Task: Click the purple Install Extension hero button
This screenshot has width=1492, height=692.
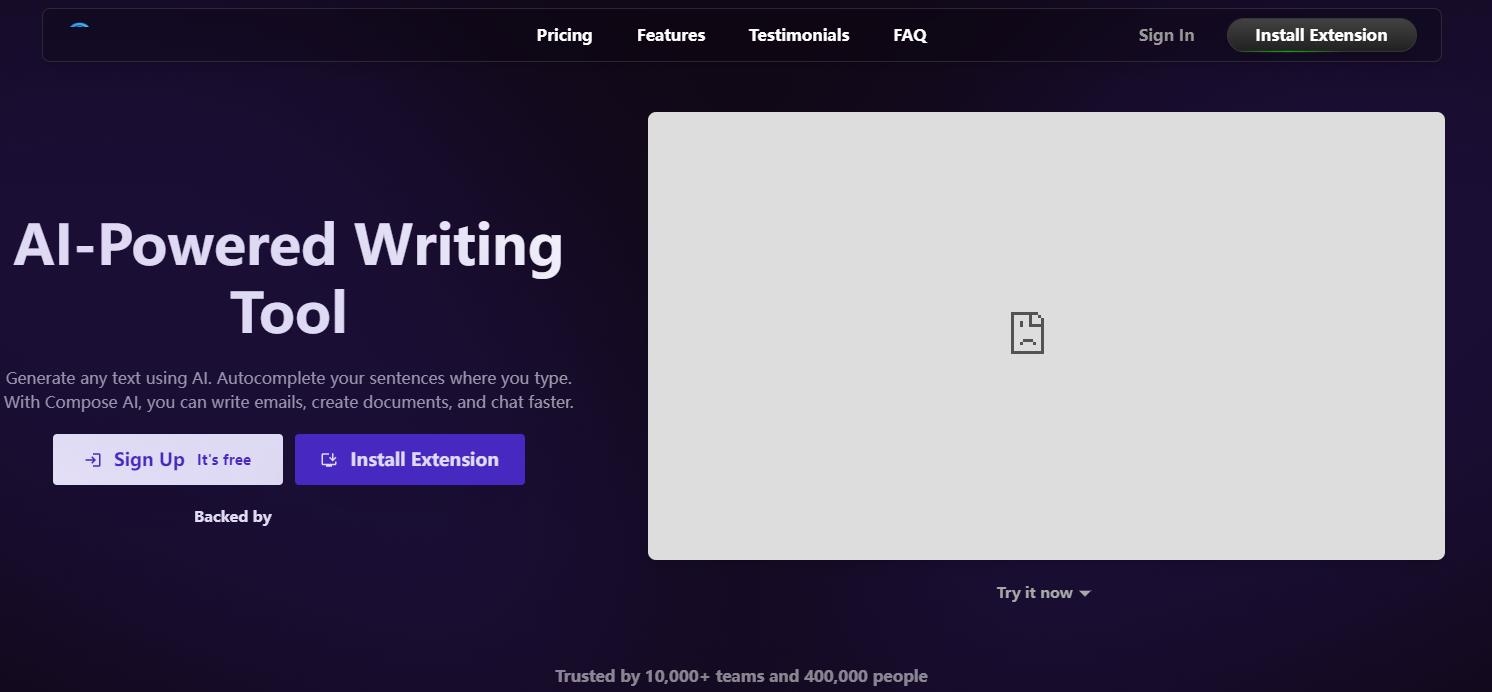Action: click(x=410, y=459)
